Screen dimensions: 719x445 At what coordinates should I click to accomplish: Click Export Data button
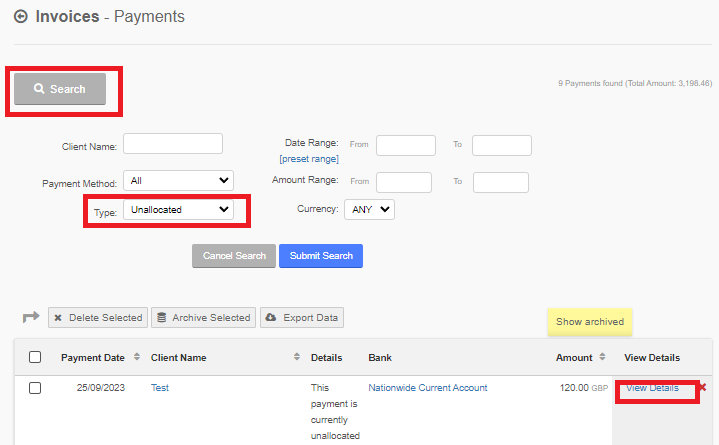click(302, 317)
